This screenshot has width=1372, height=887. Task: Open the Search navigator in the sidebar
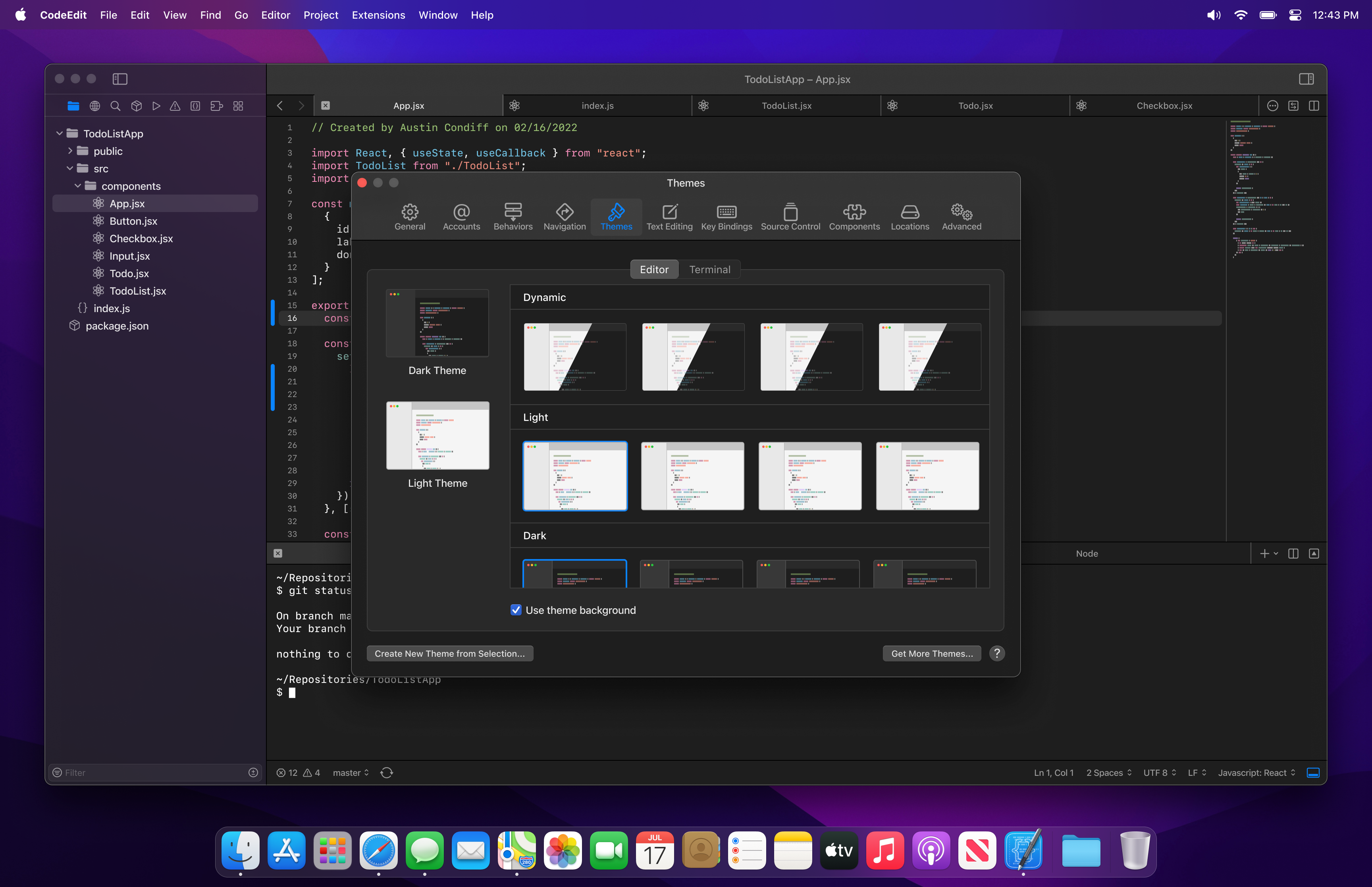click(x=116, y=106)
